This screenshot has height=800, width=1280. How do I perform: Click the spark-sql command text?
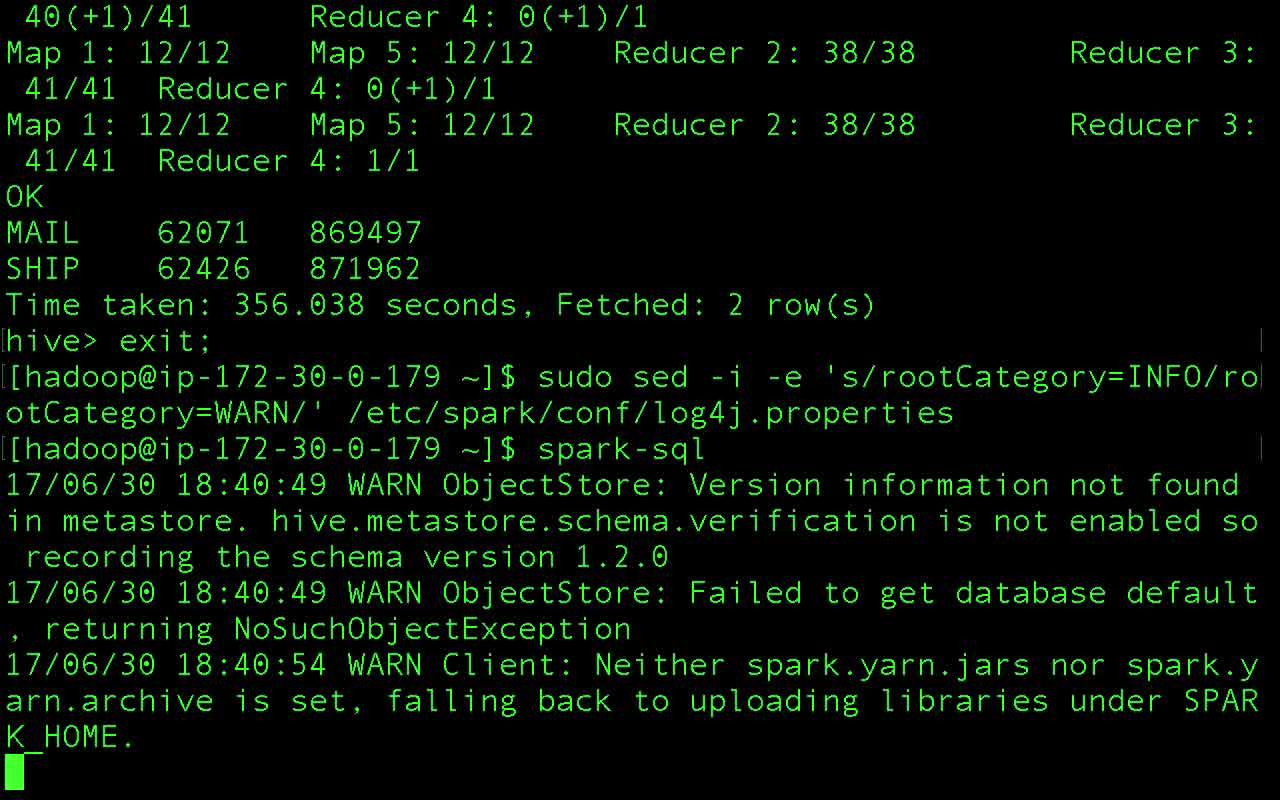point(621,450)
